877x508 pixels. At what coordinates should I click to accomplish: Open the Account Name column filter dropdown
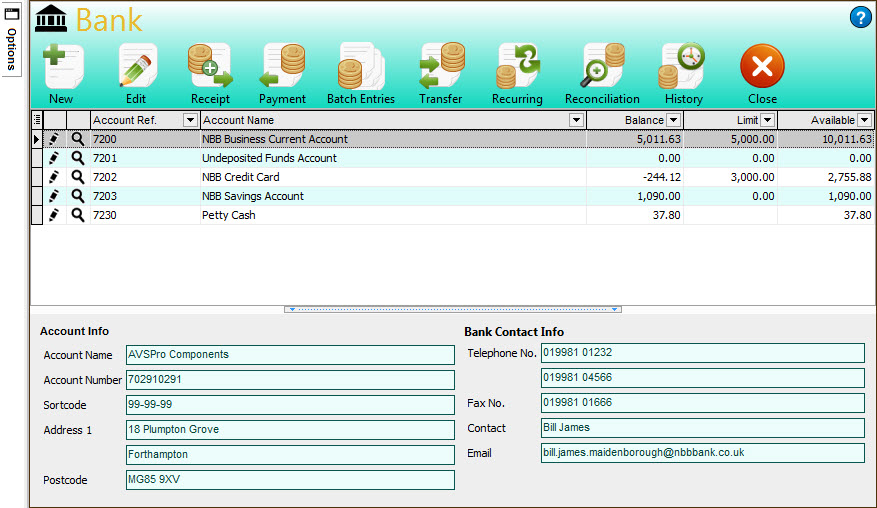pyautogui.click(x=575, y=120)
